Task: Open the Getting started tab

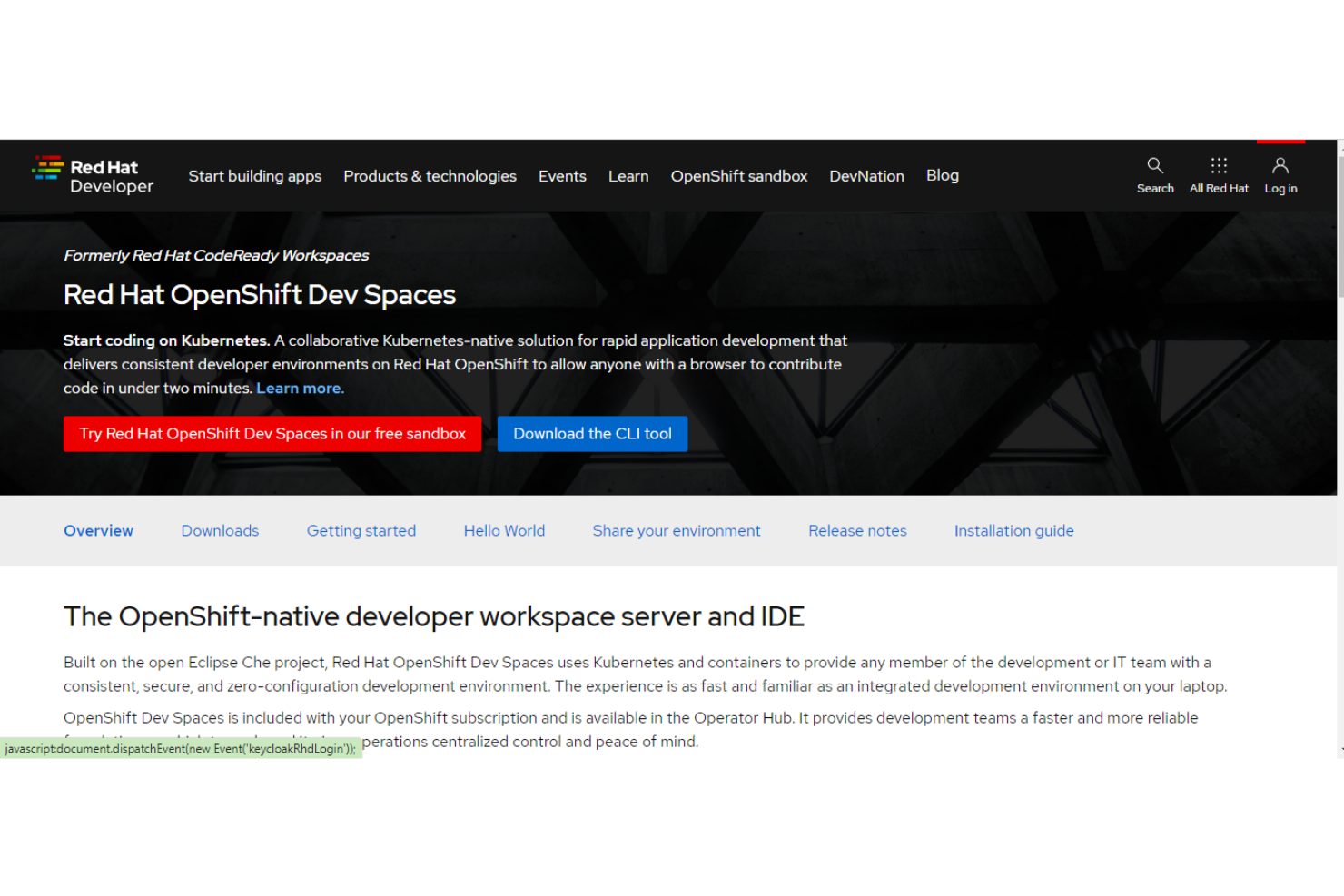Action: [361, 530]
